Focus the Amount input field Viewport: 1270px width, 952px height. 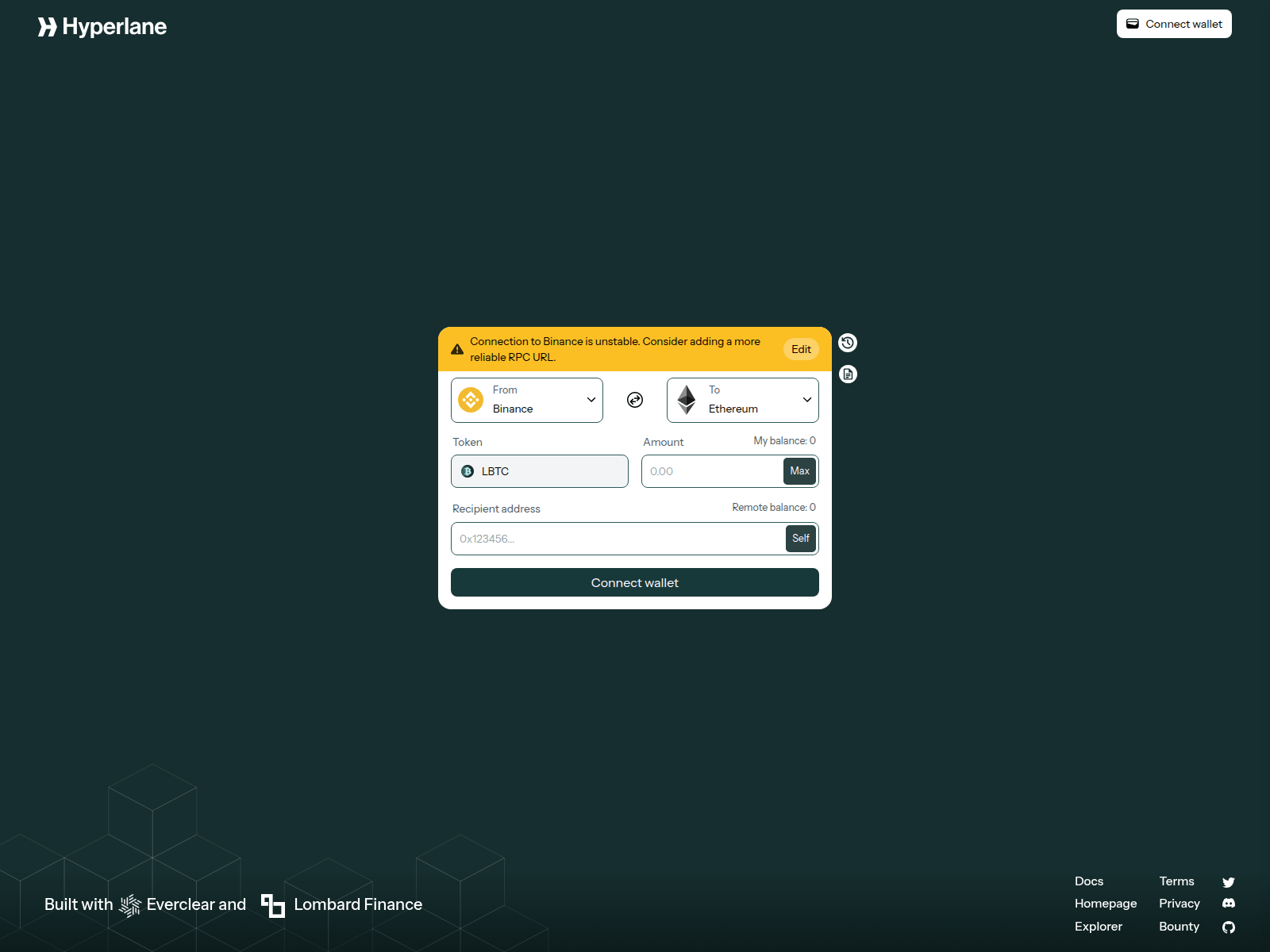tap(712, 471)
